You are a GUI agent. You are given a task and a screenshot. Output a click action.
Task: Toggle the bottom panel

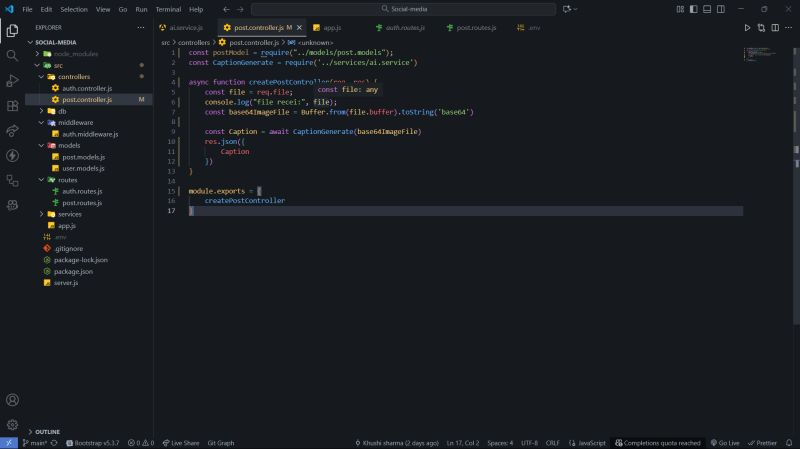[707, 9]
